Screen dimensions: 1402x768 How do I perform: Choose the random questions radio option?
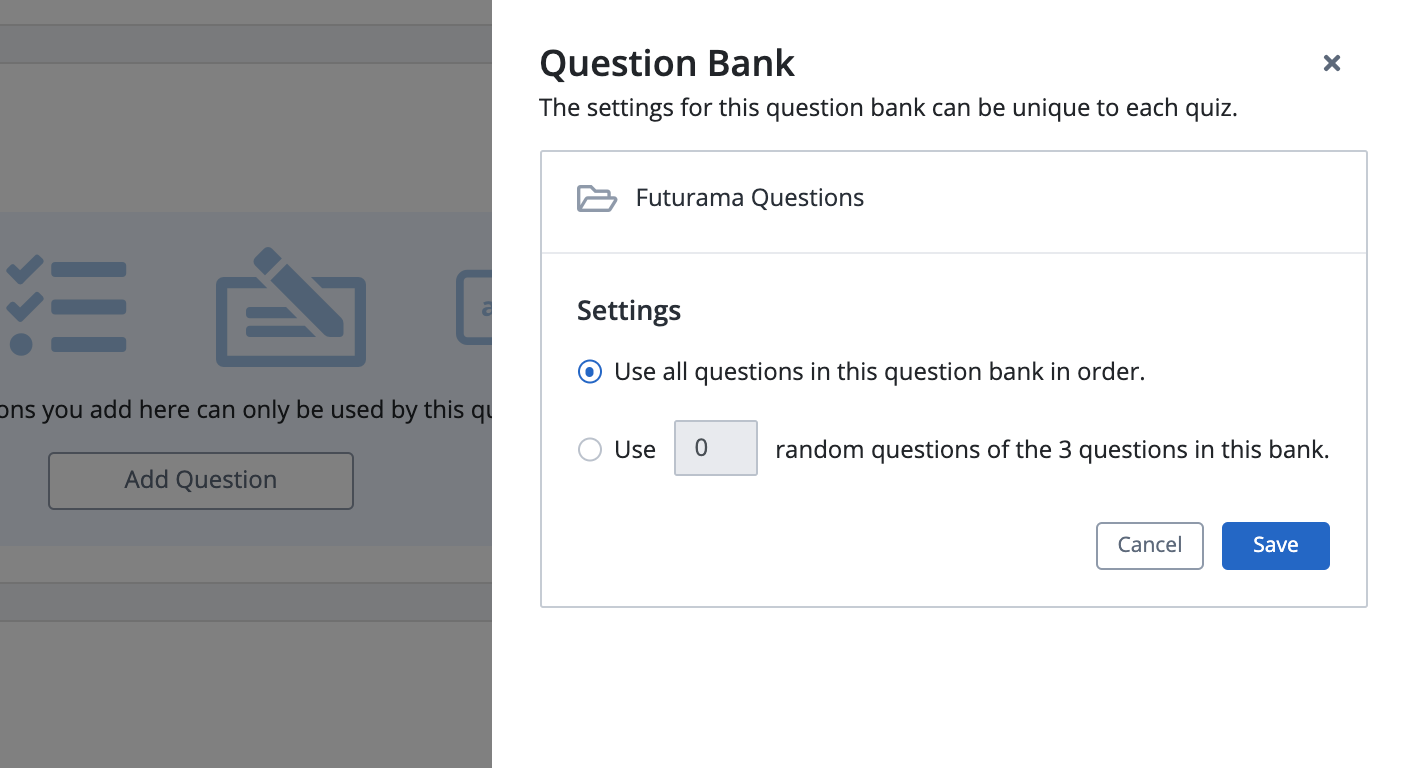590,450
